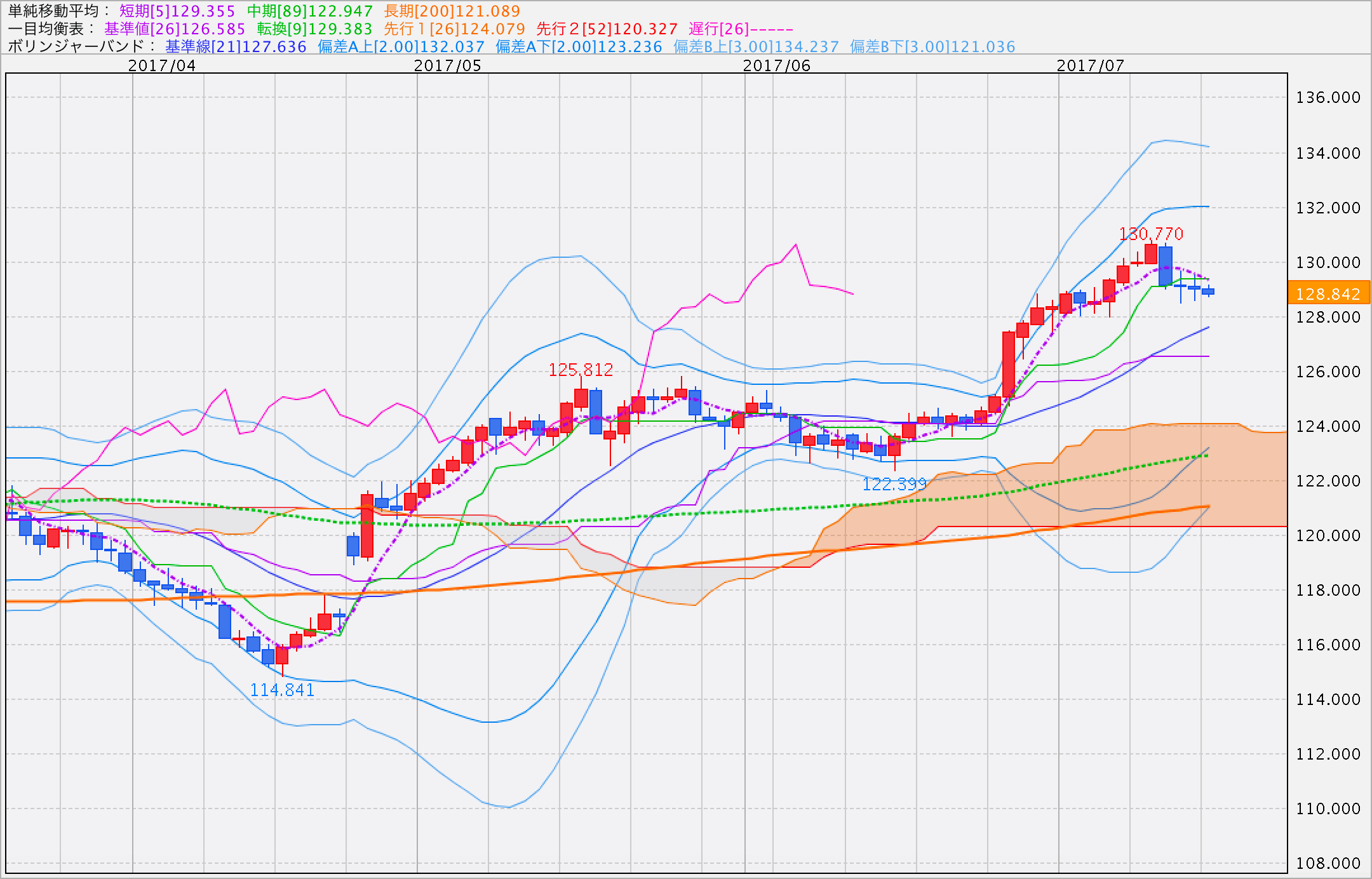Click the 130.770 high price annotation
1372x879 pixels.
coord(1151,234)
